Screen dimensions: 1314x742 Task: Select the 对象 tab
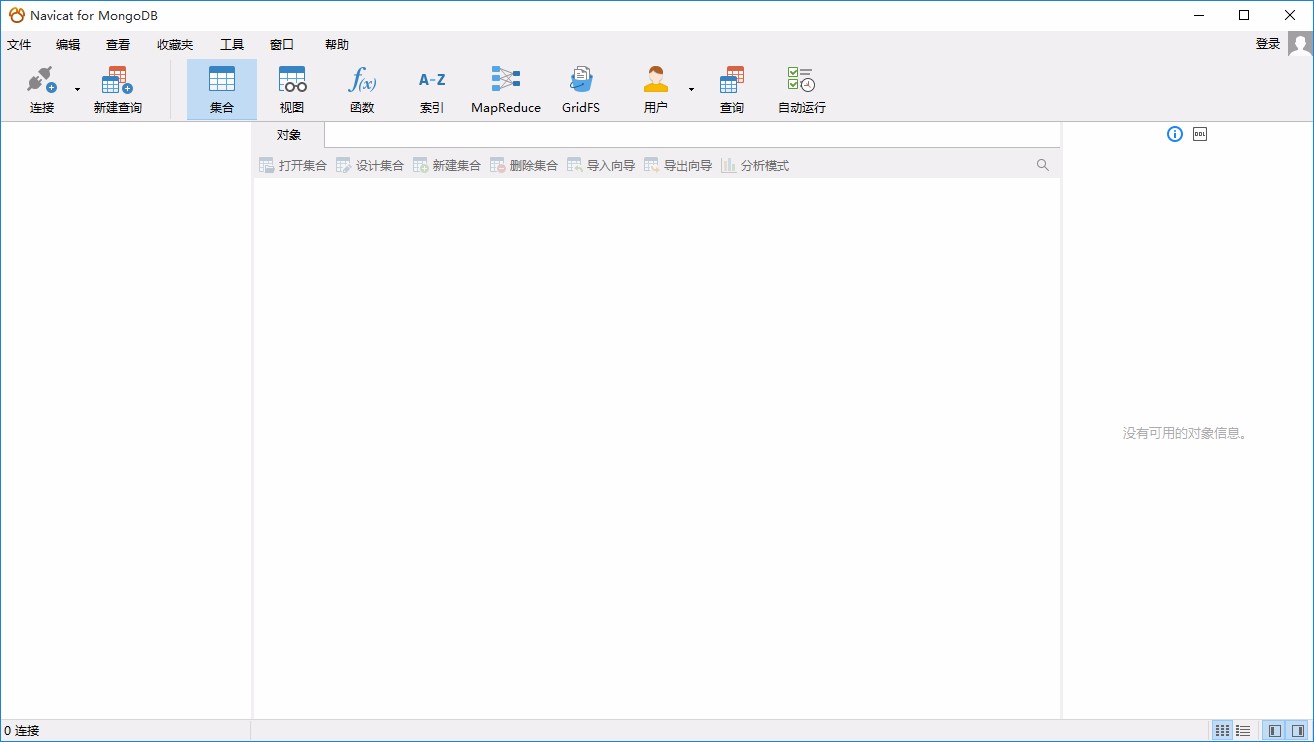pyautogui.click(x=289, y=135)
